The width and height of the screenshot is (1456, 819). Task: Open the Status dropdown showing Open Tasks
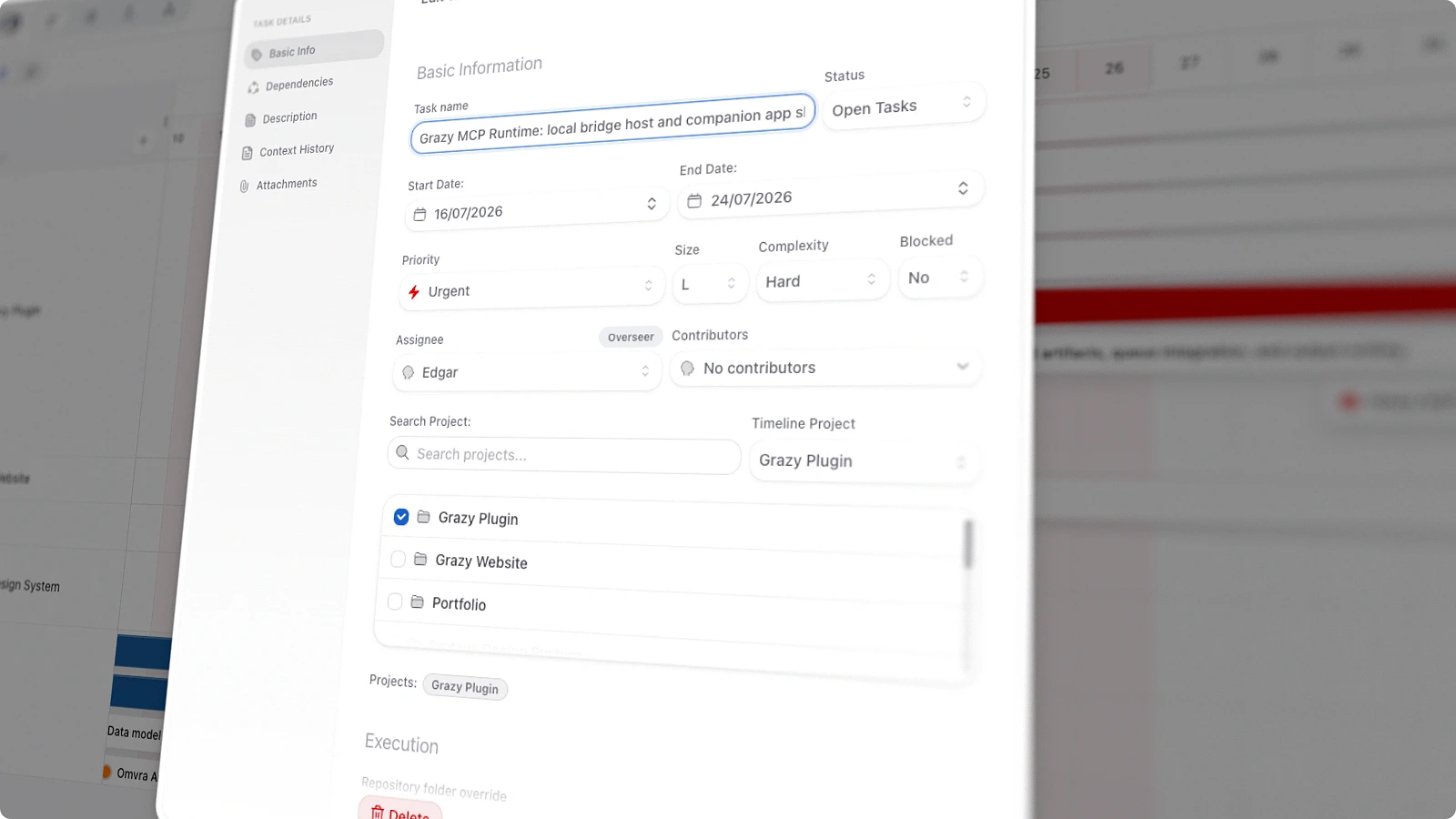click(x=903, y=106)
